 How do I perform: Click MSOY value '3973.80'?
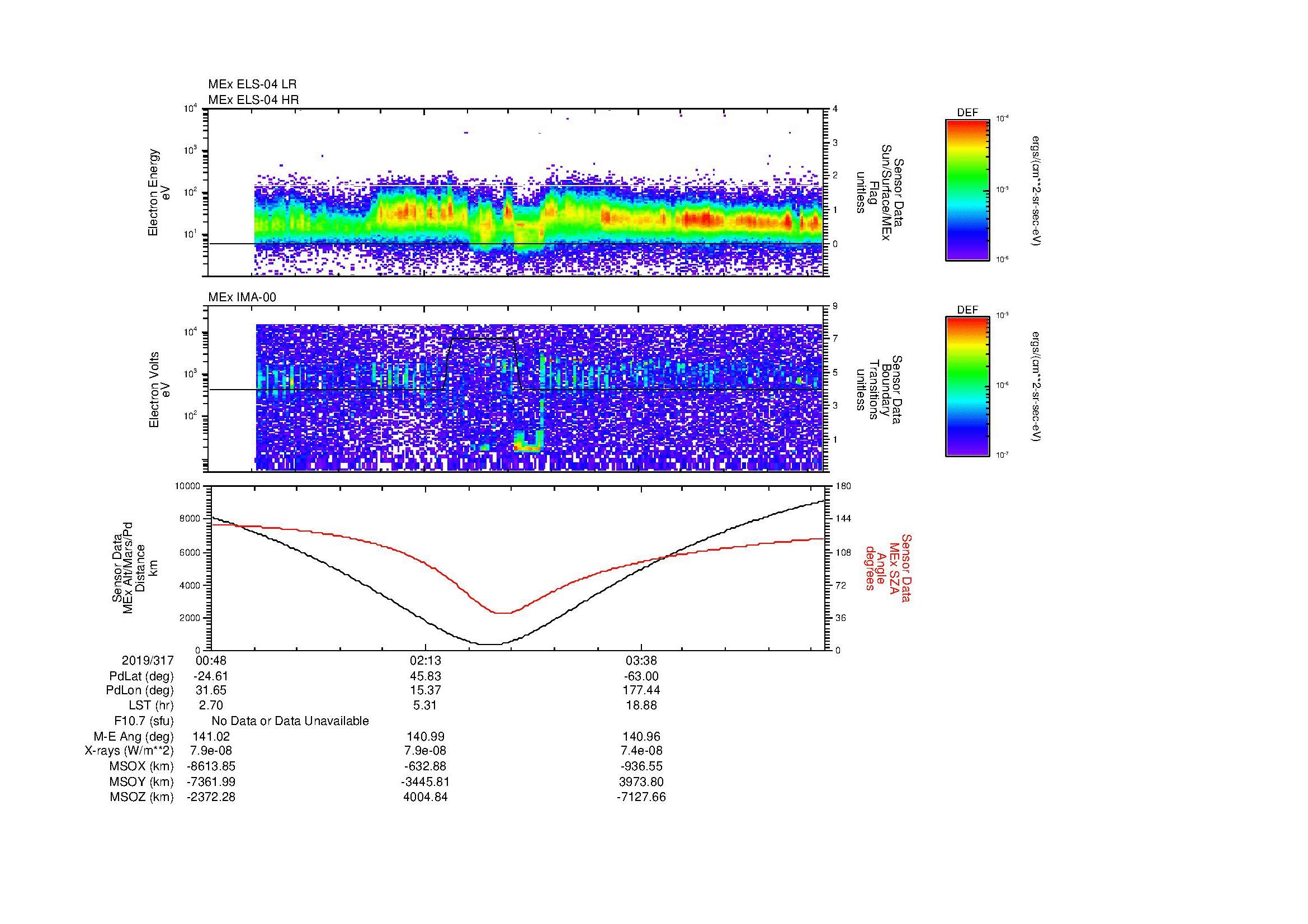(x=641, y=781)
